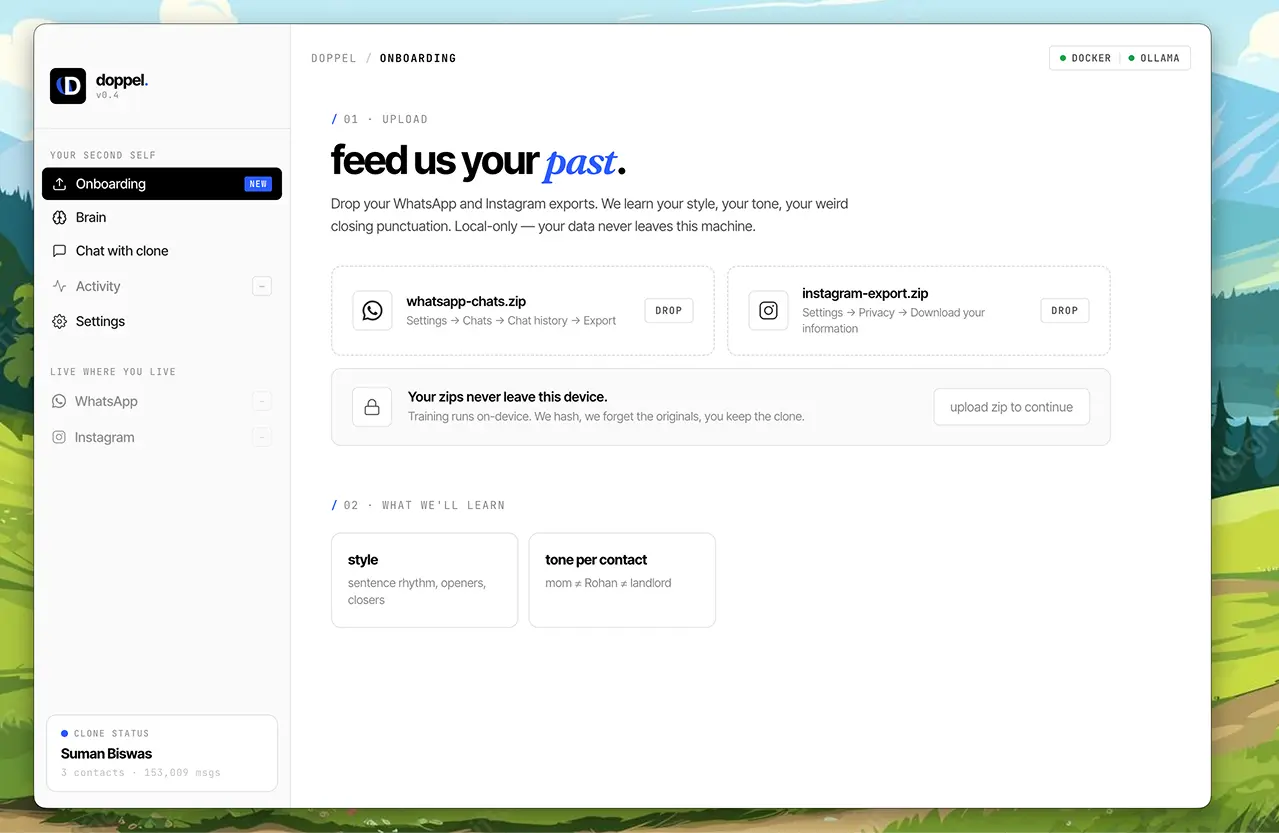Image resolution: width=1279 pixels, height=833 pixels.
Task: Open the Suman Biswas clone status card
Action: [x=162, y=753]
